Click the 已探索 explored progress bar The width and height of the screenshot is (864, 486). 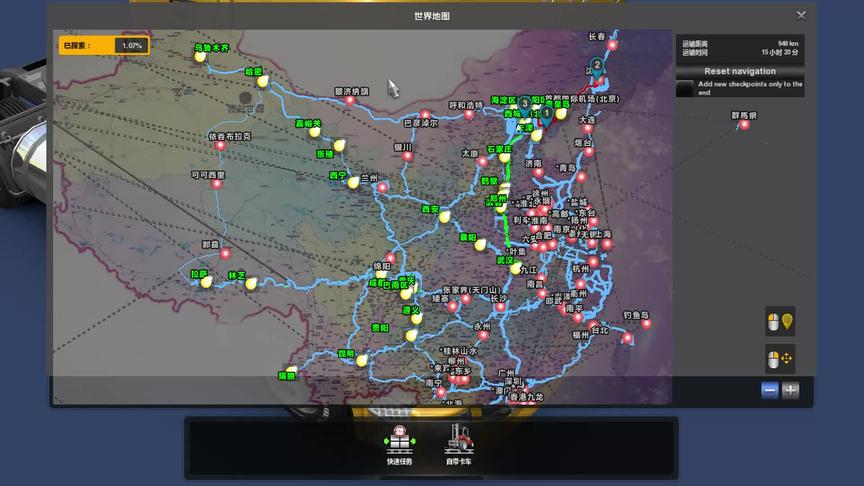tap(104, 46)
